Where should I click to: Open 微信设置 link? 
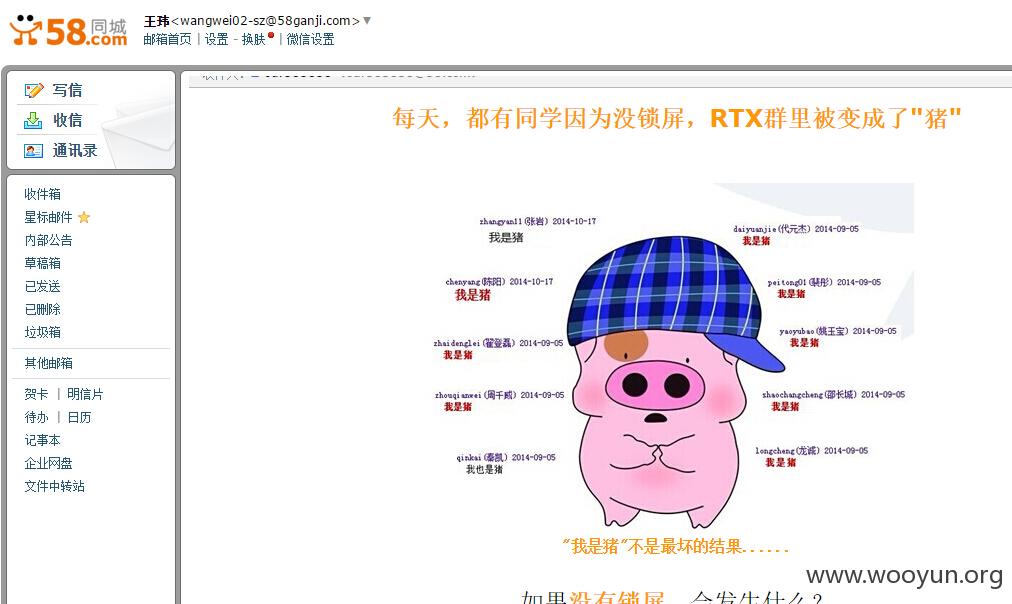tap(310, 39)
